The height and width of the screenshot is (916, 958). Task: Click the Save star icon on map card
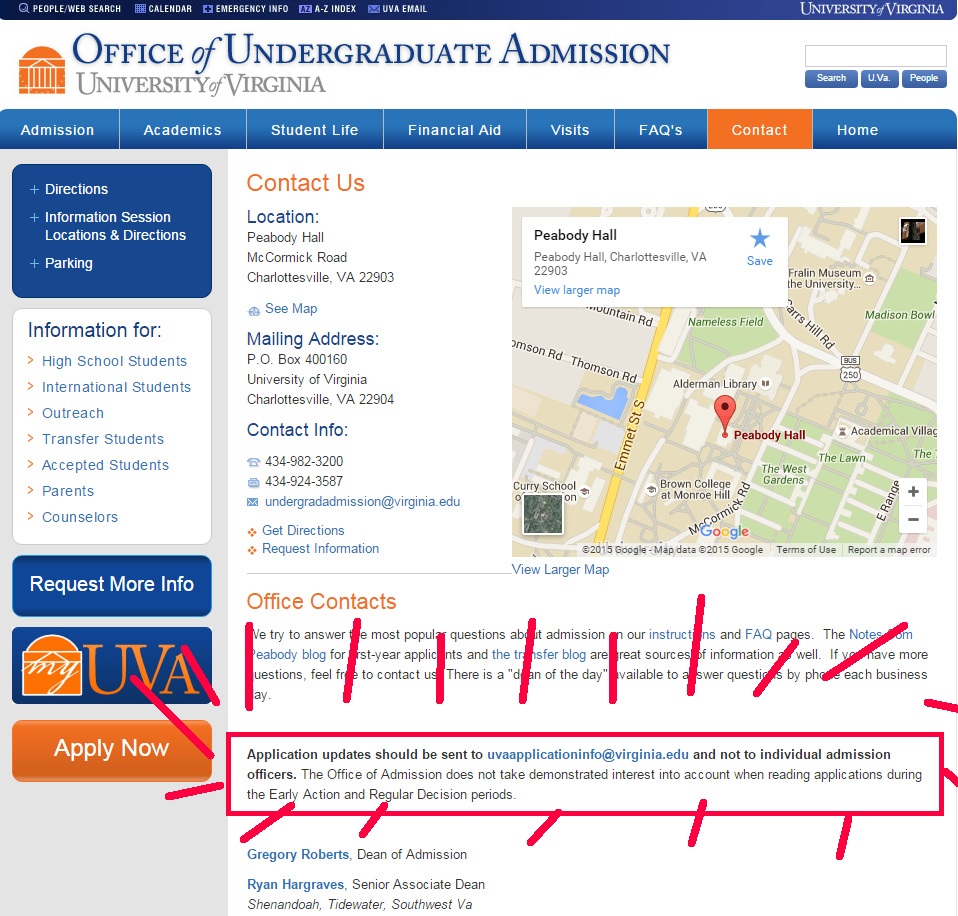point(759,238)
